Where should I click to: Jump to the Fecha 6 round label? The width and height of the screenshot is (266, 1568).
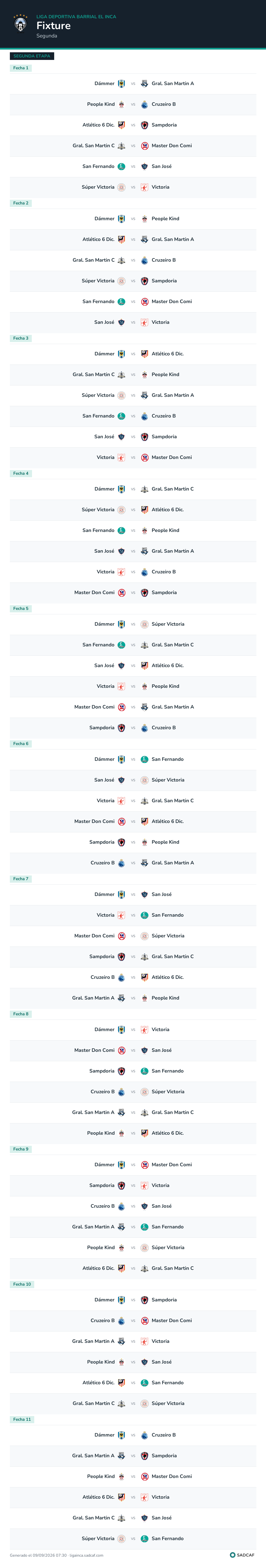pos(21,744)
